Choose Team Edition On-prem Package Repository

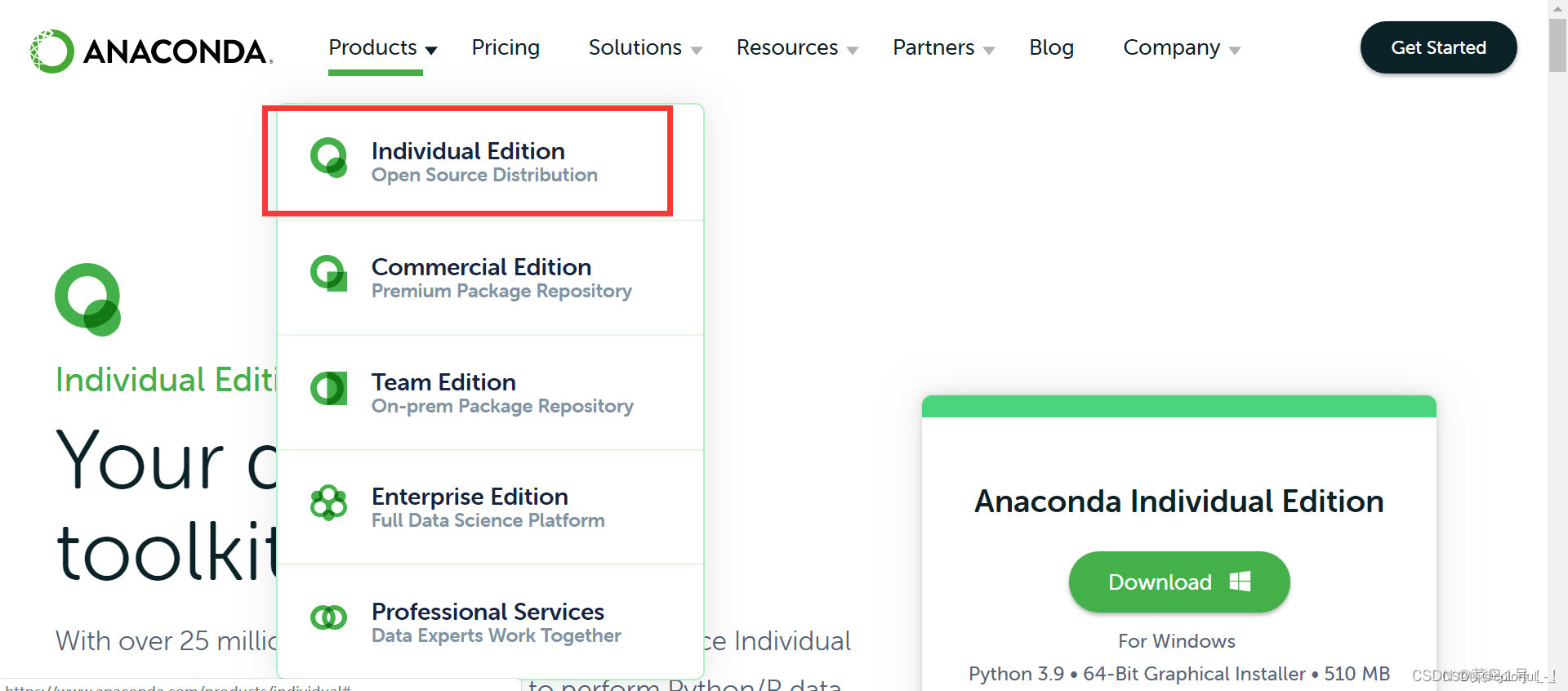(490, 393)
